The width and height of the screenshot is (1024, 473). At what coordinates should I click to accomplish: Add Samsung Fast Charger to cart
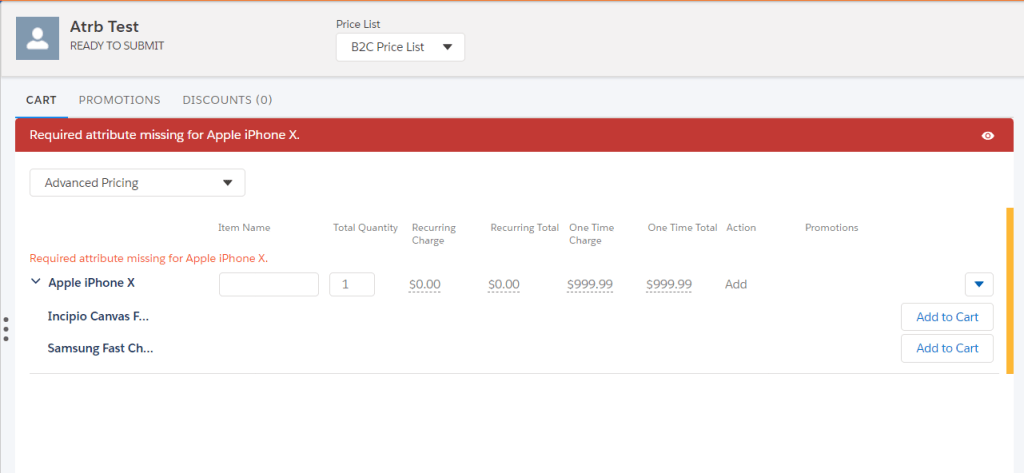click(946, 348)
